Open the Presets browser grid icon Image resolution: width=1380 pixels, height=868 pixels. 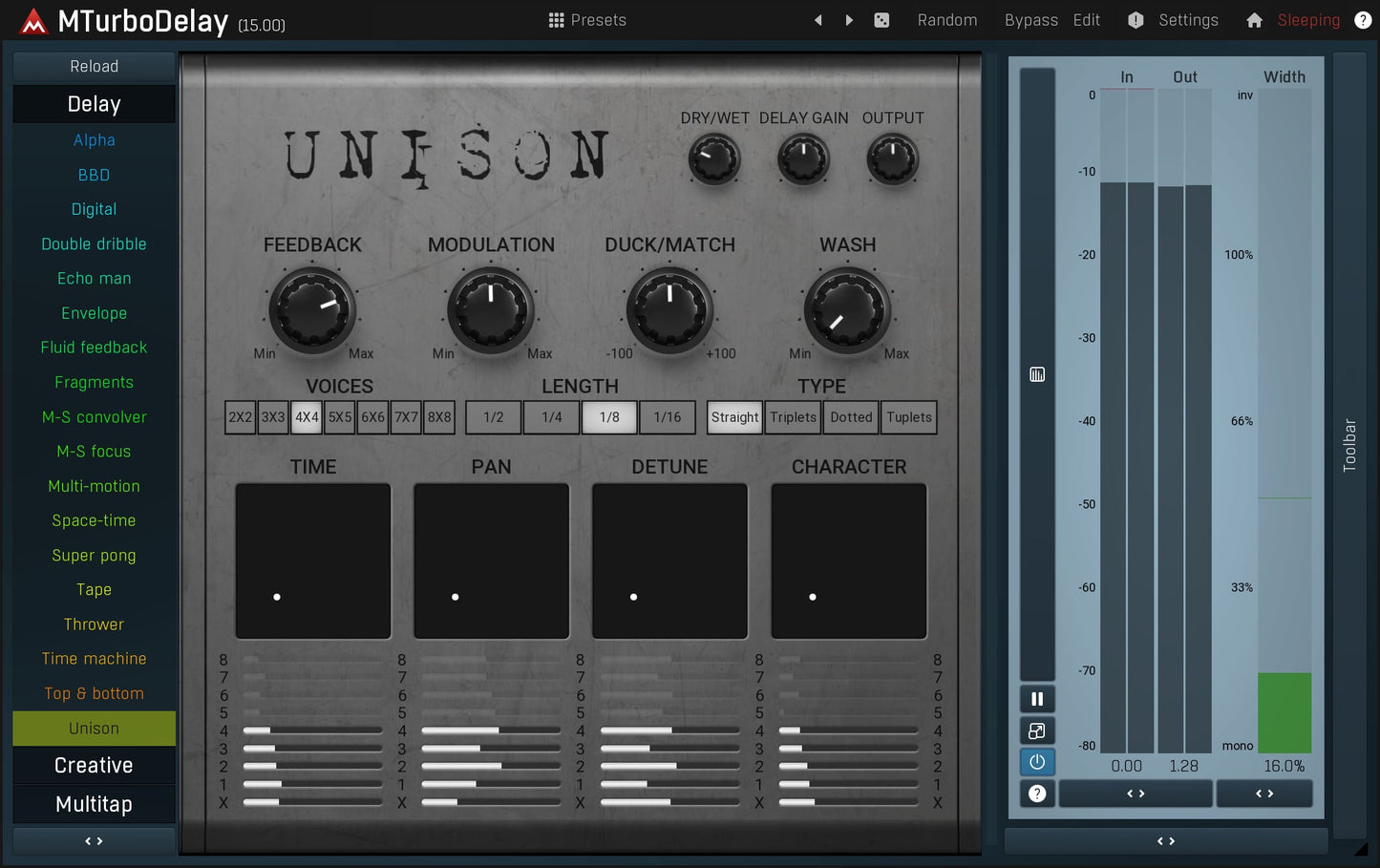[556, 19]
